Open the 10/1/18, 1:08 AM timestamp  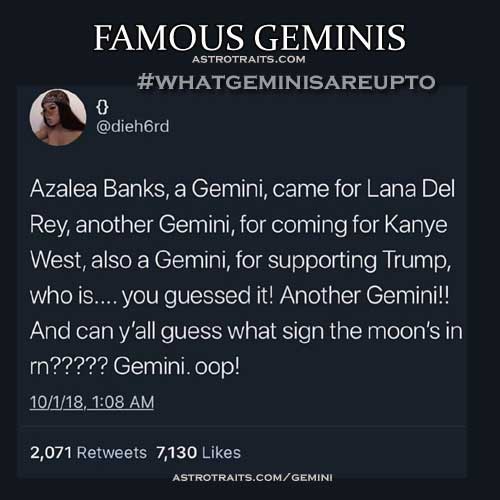[92, 402]
